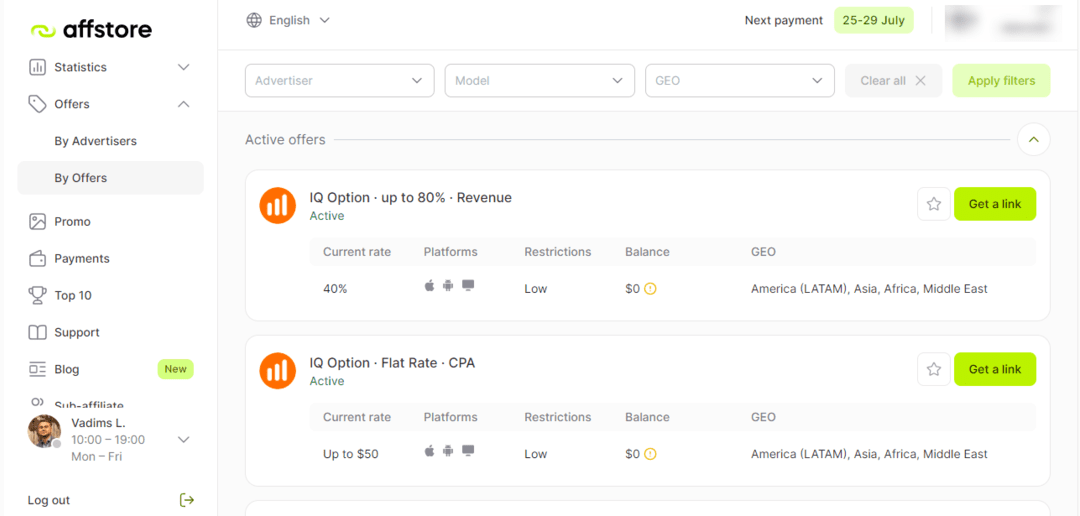Click the Top 10 trophy icon

click(x=37, y=295)
